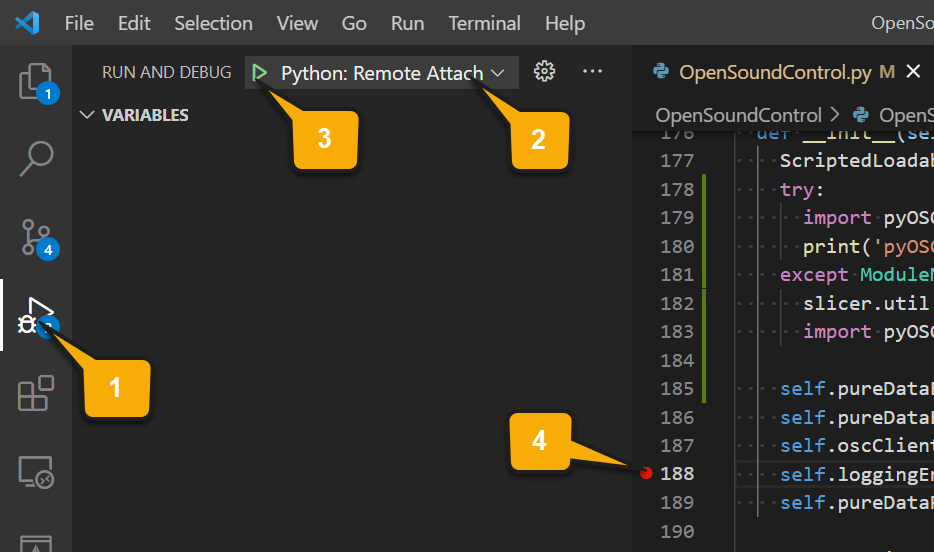Open the Remote Explorer view
Image resolution: width=934 pixels, height=552 pixels.
[x=36, y=472]
